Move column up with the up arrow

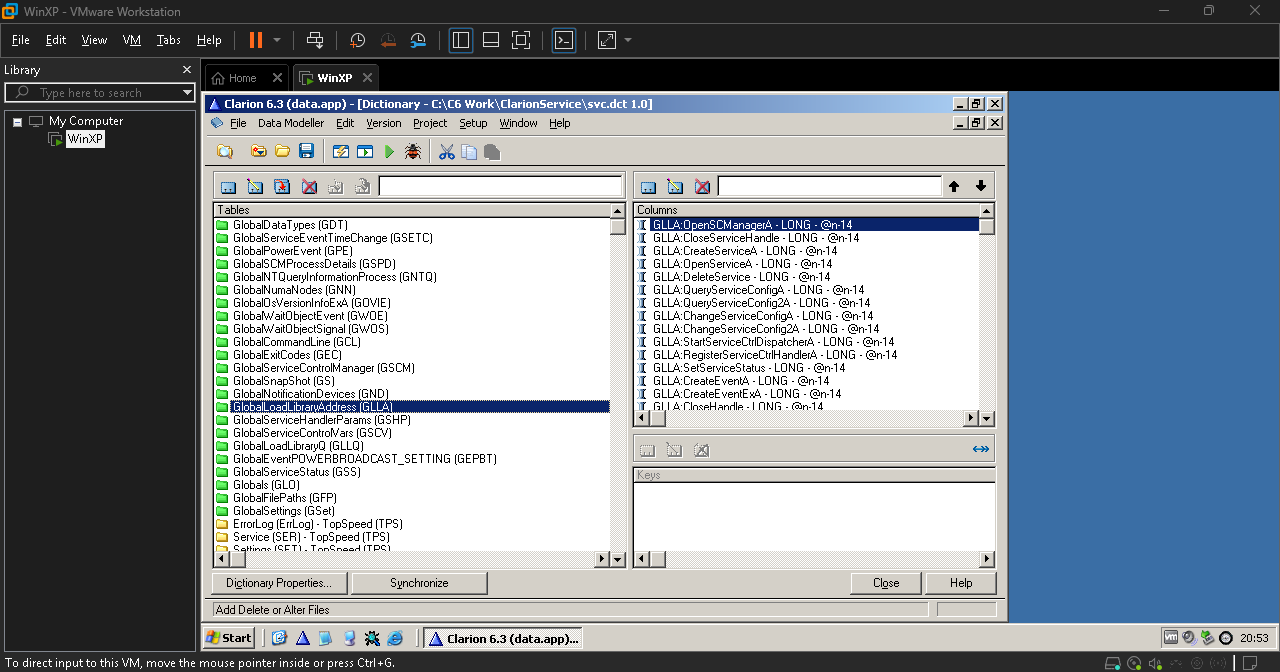[954, 187]
